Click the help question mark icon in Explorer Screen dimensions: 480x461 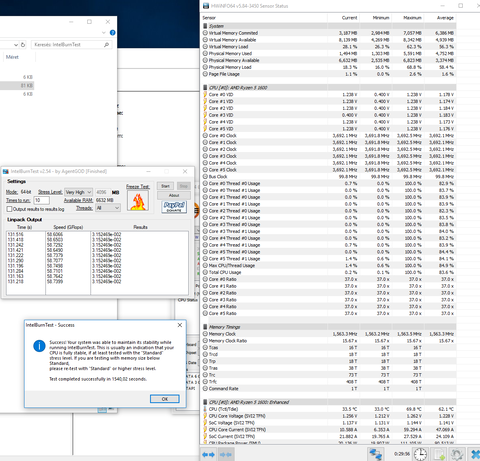[113, 32]
